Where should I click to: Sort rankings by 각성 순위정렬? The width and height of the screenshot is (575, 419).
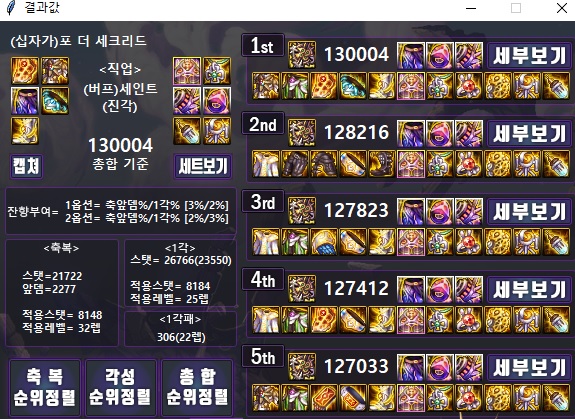pyautogui.click(x=121, y=387)
